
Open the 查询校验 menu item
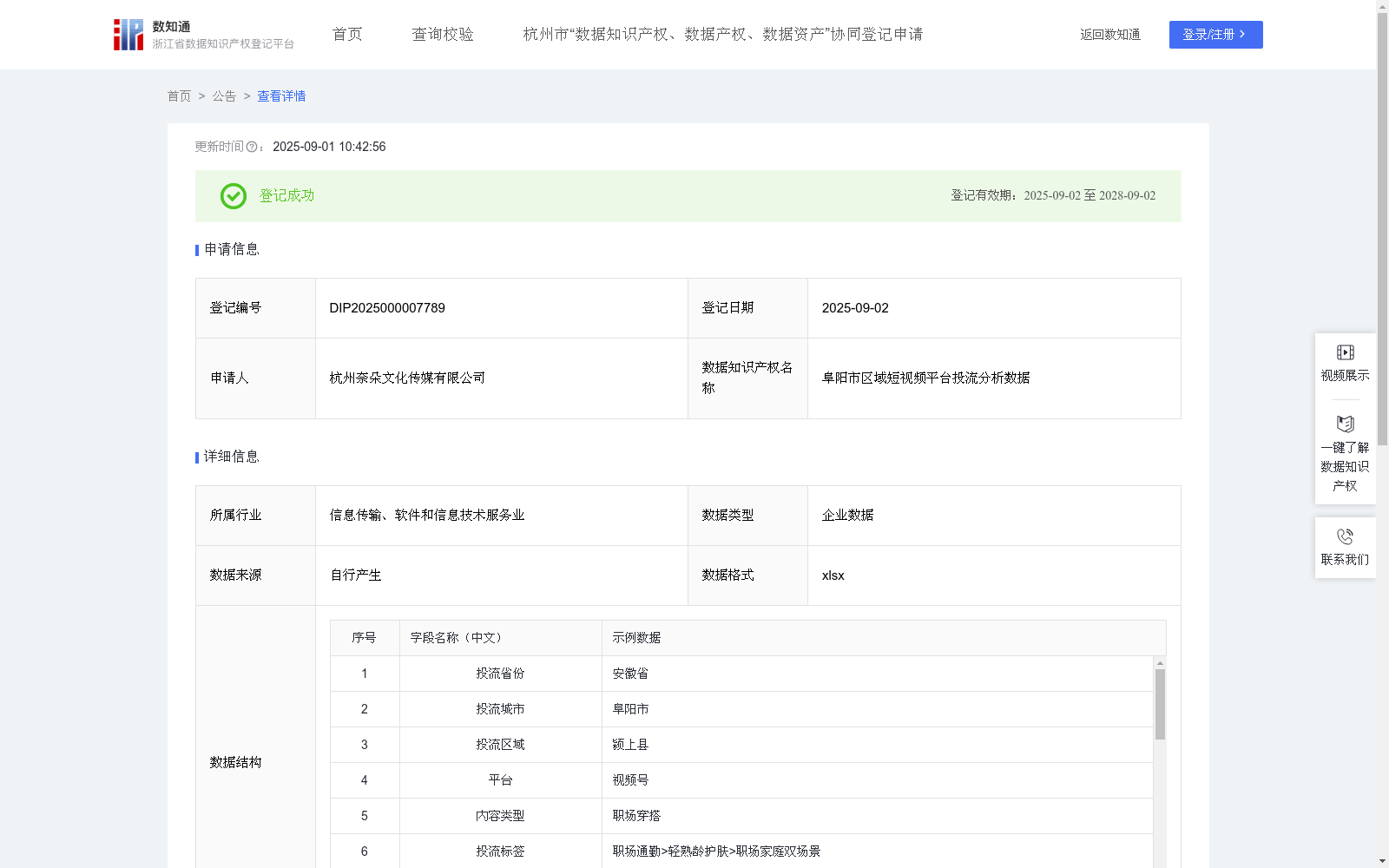(443, 35)
